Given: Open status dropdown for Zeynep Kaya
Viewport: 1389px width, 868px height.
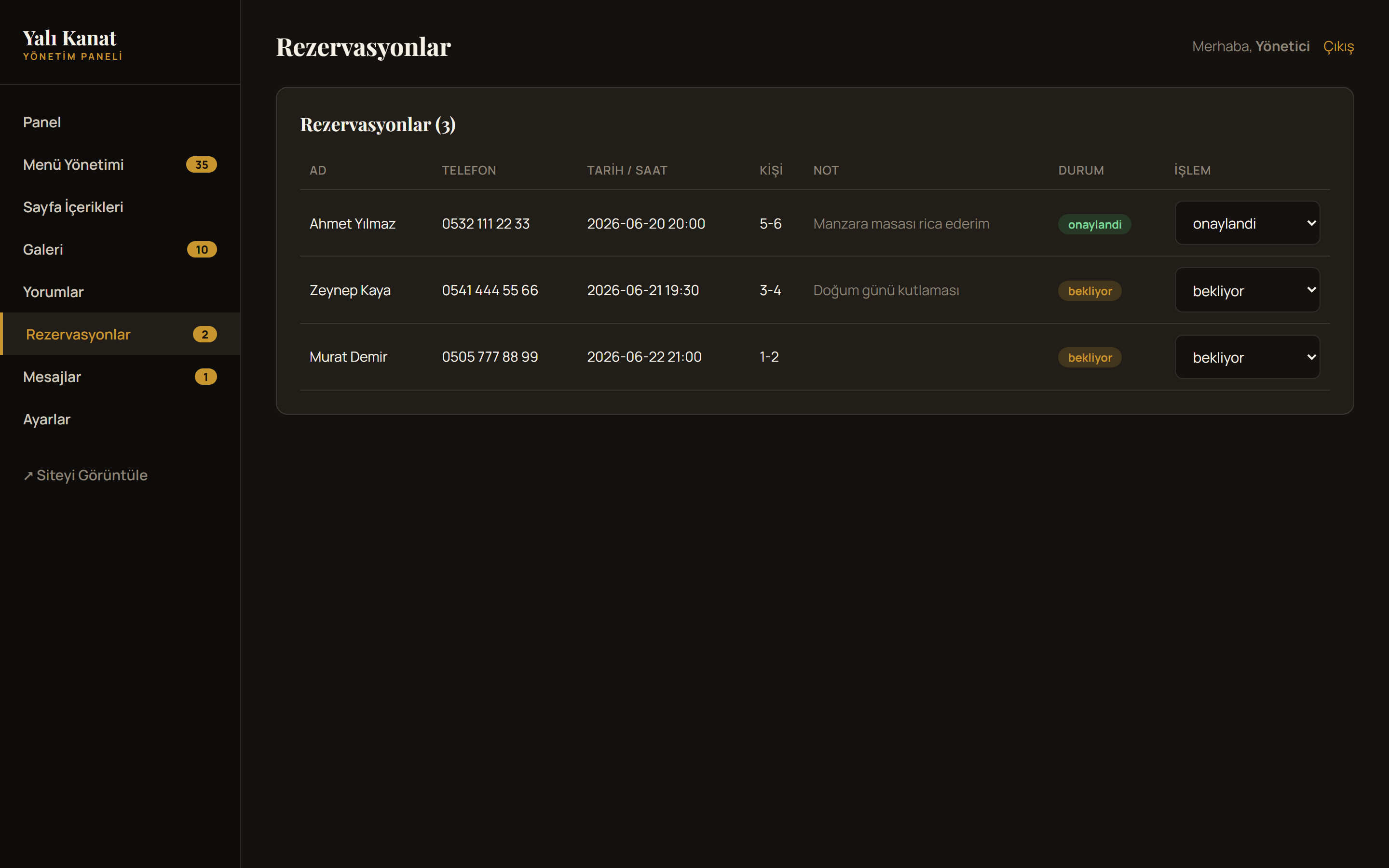Looking at the screenshot, I should (x=1247, y=290).
